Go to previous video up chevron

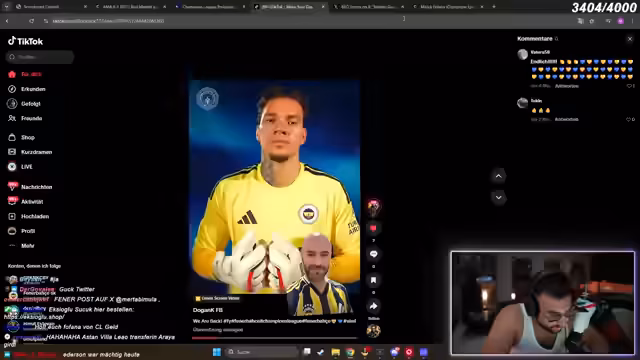tap(498, 176)
